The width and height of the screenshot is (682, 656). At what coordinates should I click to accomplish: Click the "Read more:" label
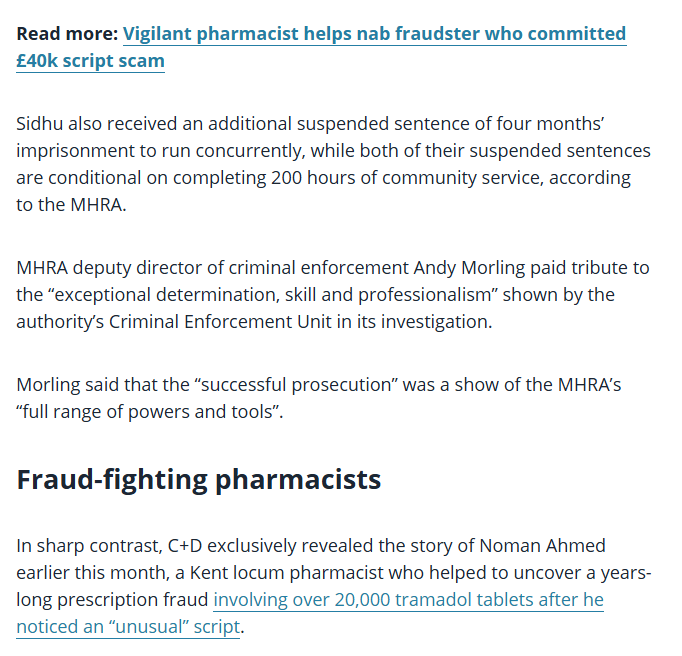click(x=66, y=34)
